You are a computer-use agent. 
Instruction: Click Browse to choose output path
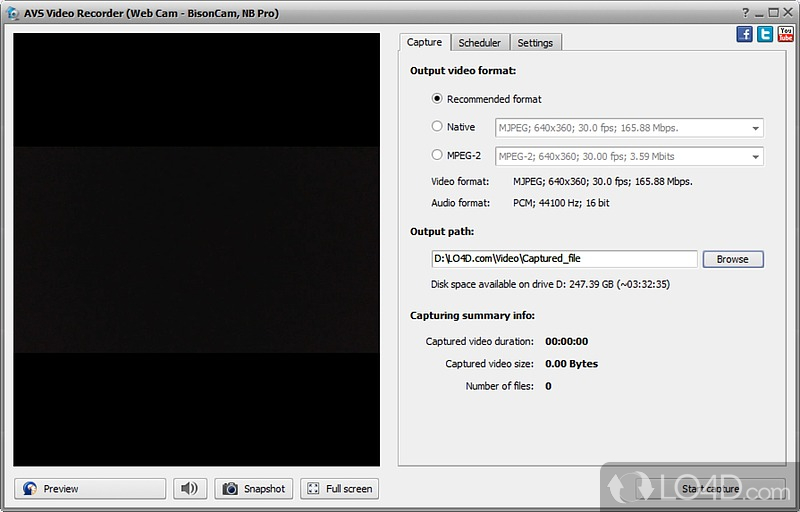tap(732, 259)
